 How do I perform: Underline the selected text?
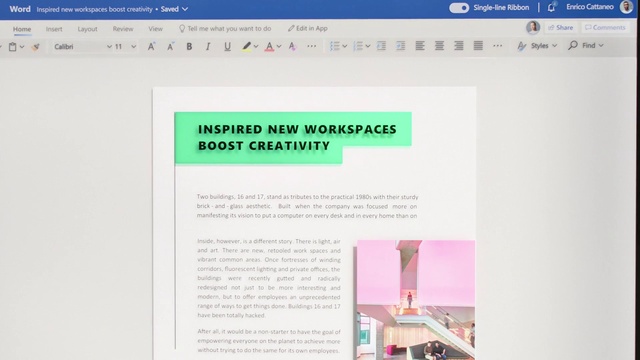point(227,47)
